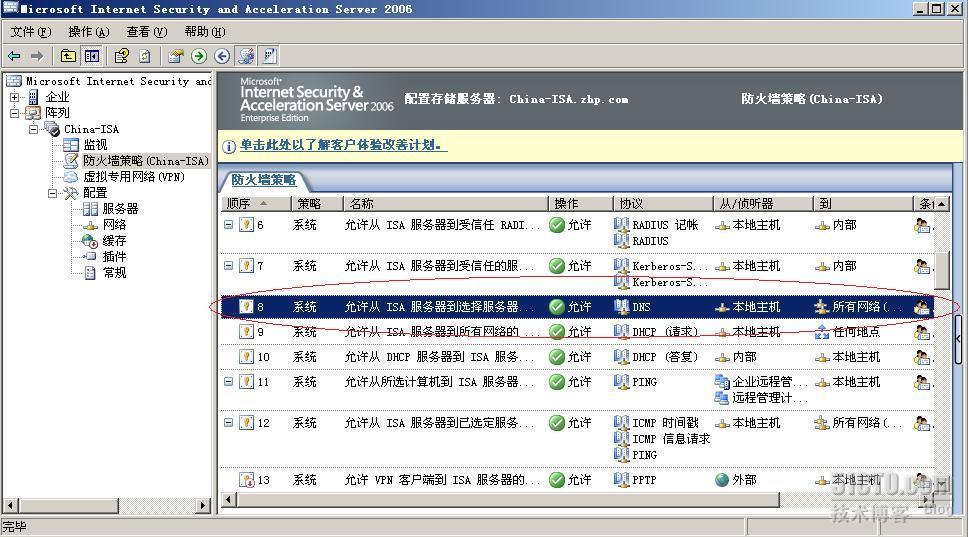Collapse the China-ISA tree node
968x537 pixels.
pyautogui.click(x=34, y=129)
